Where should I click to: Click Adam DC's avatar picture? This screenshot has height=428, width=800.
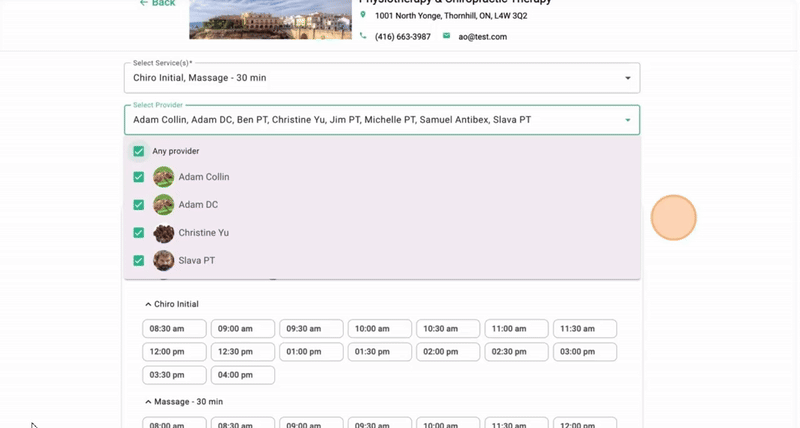pyautogui.click(x=163, y=205)
